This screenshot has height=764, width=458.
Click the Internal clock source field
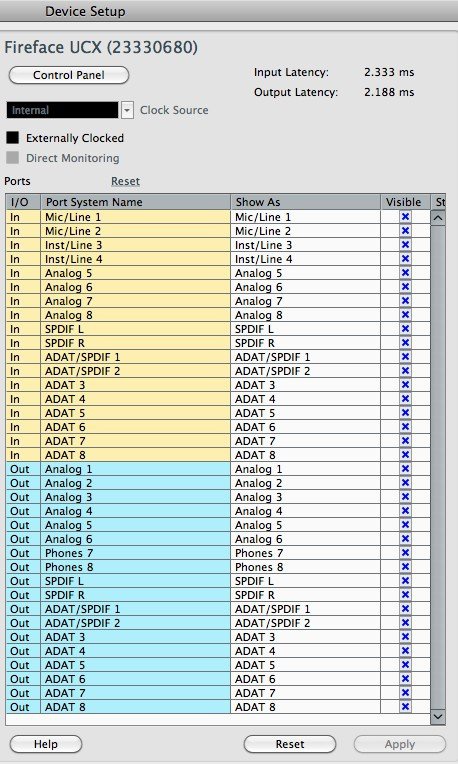coord(62,110)
